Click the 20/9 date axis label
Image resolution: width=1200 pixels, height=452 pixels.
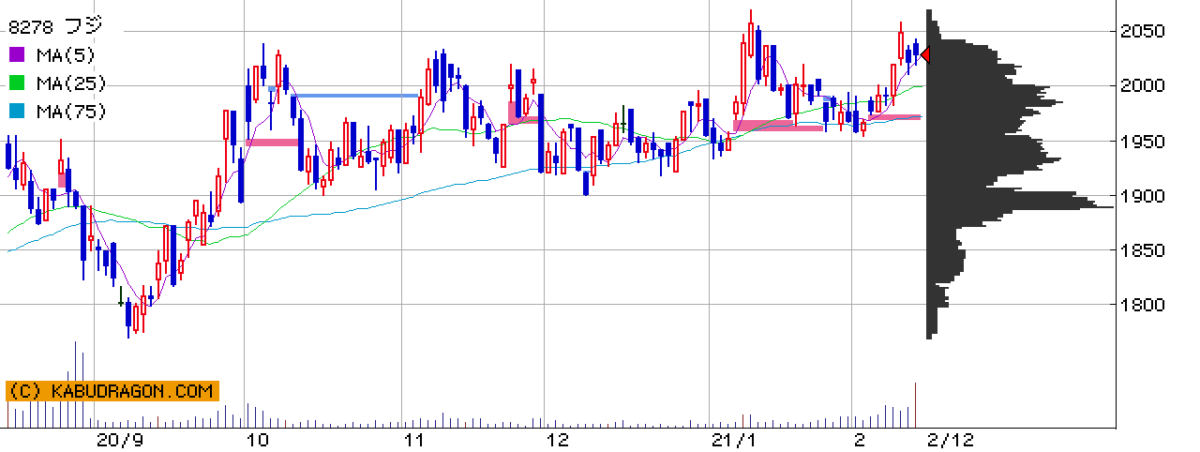pyautogui.click(x=120, y=440)
